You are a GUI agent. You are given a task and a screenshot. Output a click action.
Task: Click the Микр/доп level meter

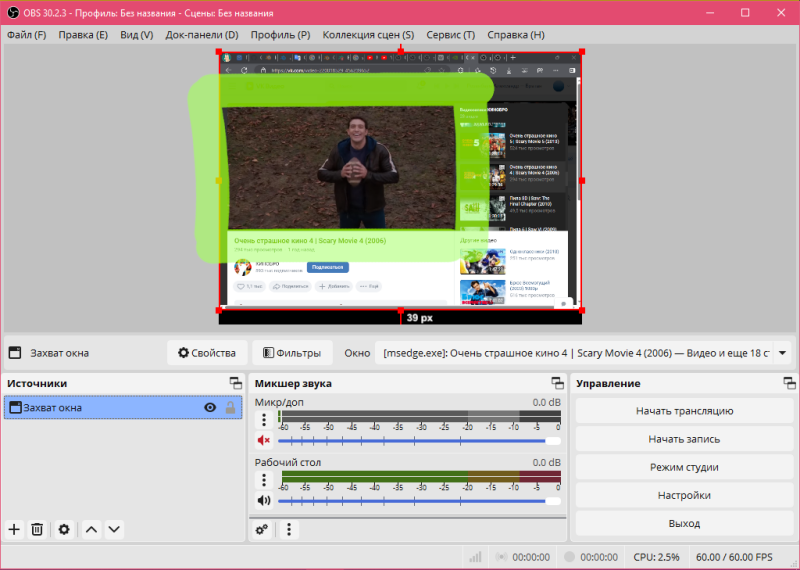419,416
